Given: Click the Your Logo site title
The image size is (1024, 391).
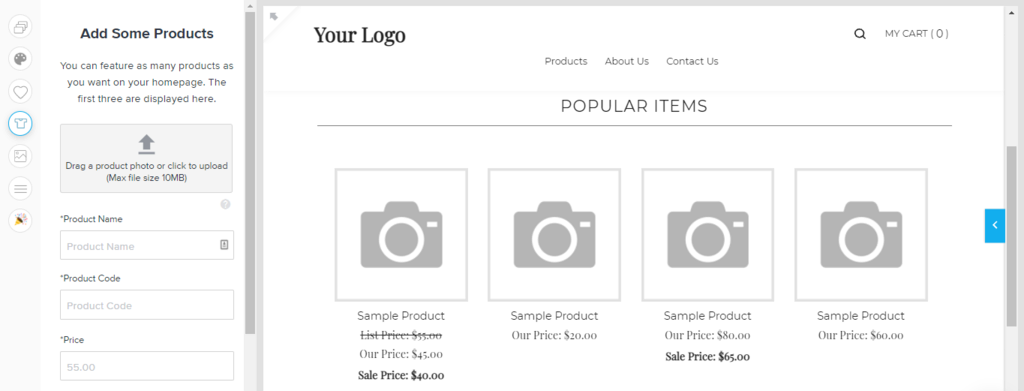Looking at the screenshot, I should click(x=360, y=36).
